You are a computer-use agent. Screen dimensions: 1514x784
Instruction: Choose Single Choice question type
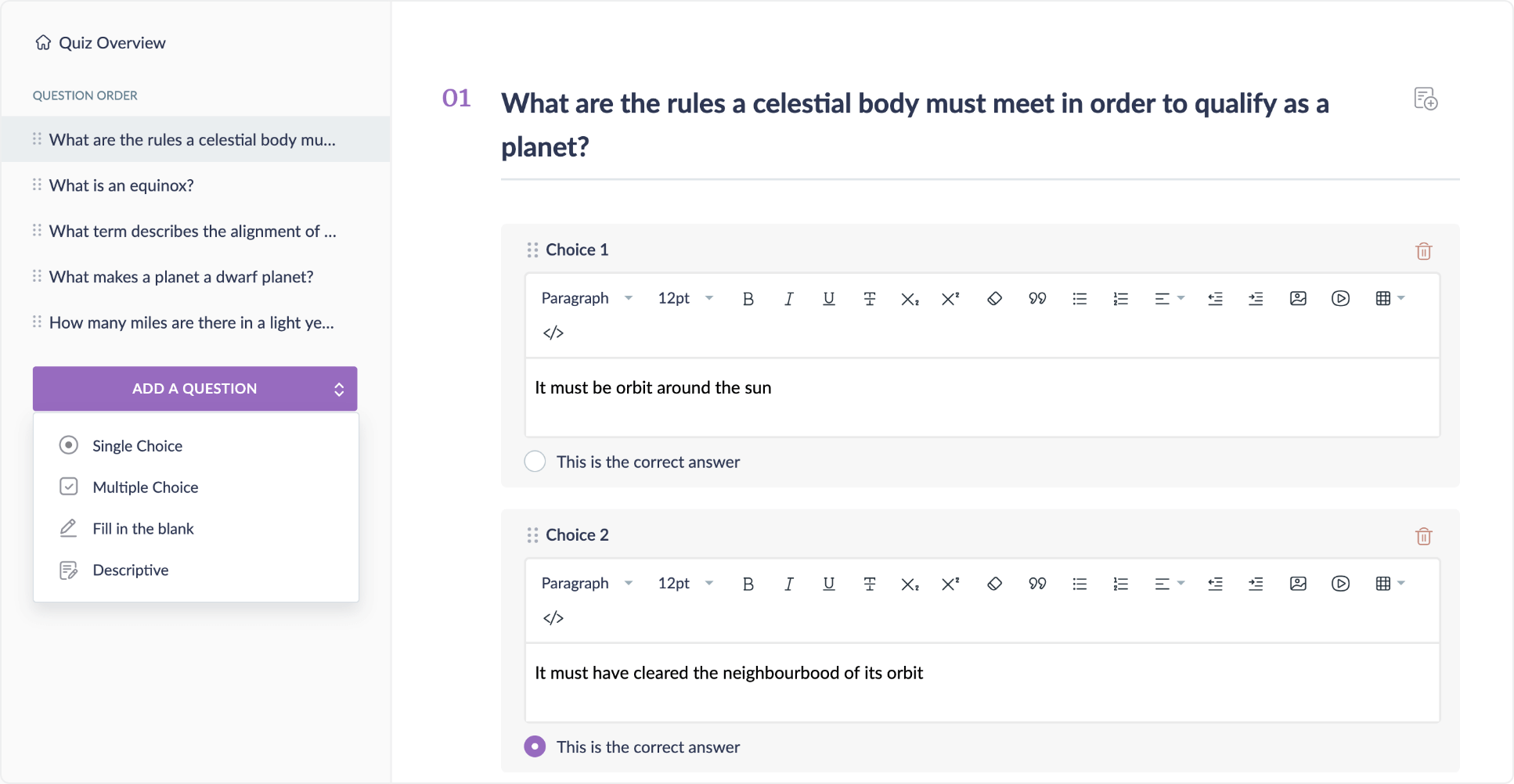pyautogui.click(x=137, y=446)
